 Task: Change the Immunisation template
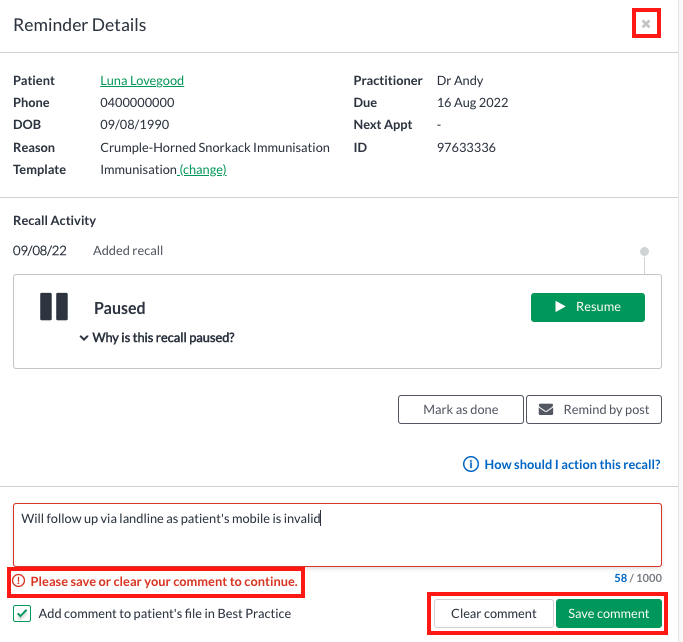coord(203,169)
